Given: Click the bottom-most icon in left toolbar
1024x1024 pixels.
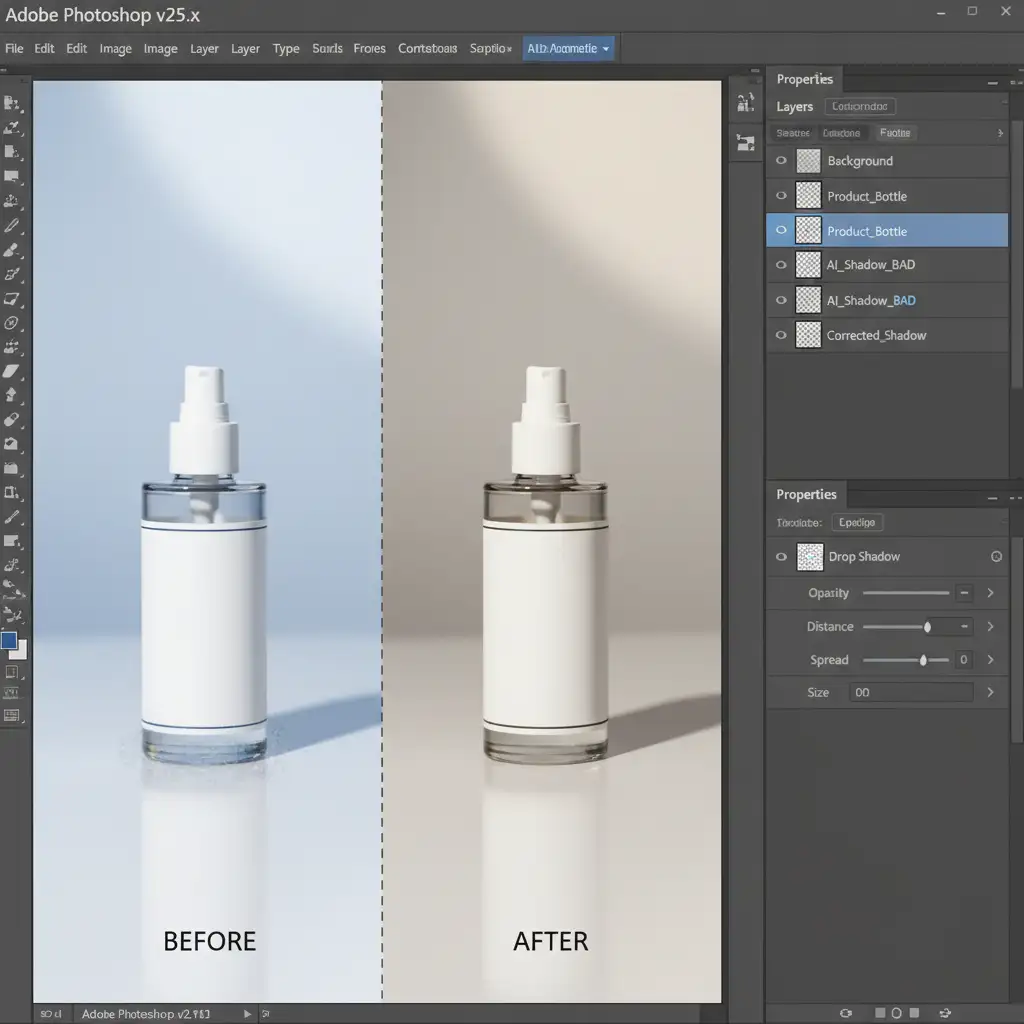Looking at the screenshot, I should pos(13,715).
